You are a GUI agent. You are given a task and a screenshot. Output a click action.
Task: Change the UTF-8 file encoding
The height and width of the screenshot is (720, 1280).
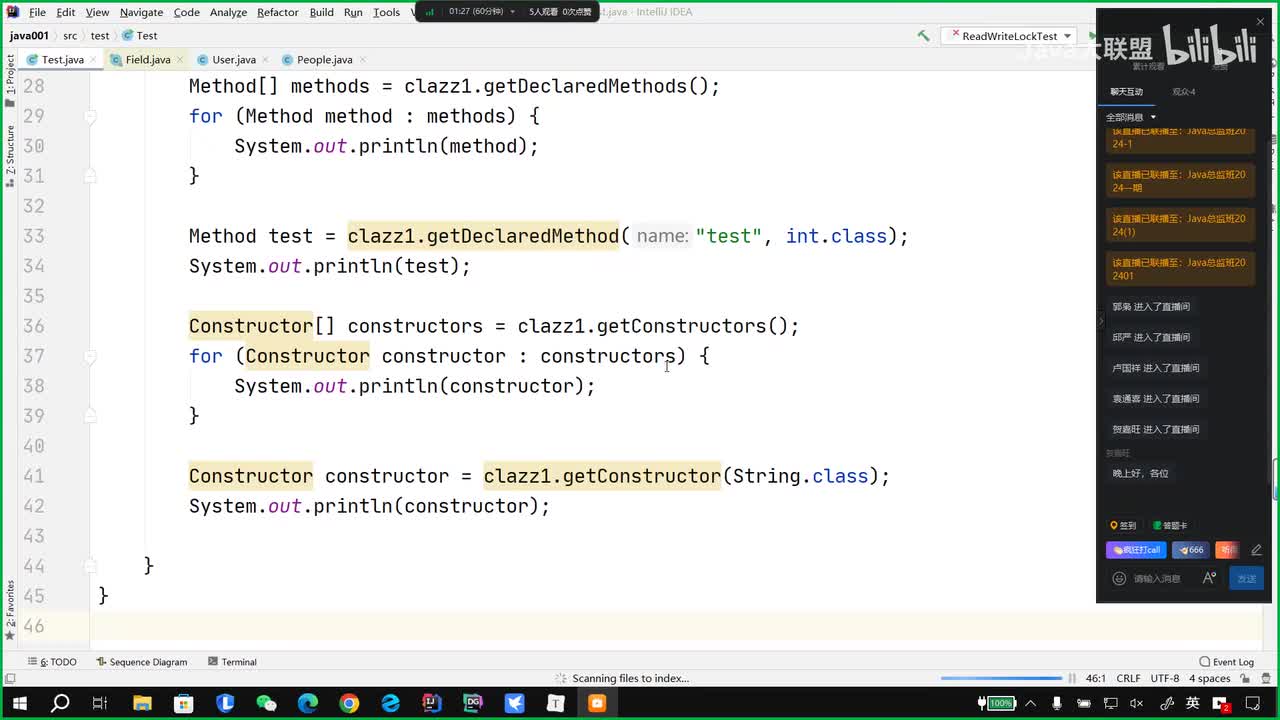tap(1165, 678)
